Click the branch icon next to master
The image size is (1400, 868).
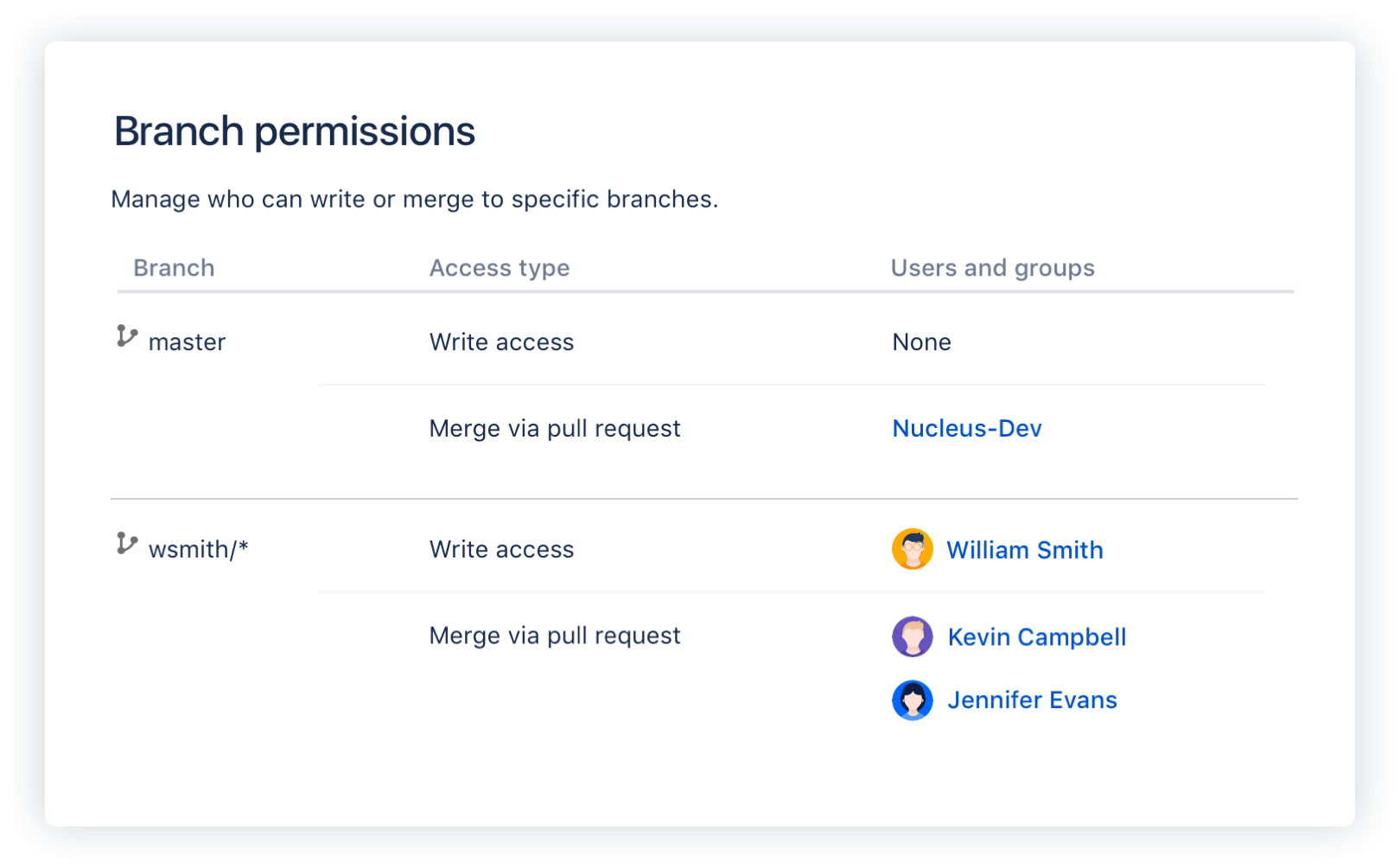[126, 337]
